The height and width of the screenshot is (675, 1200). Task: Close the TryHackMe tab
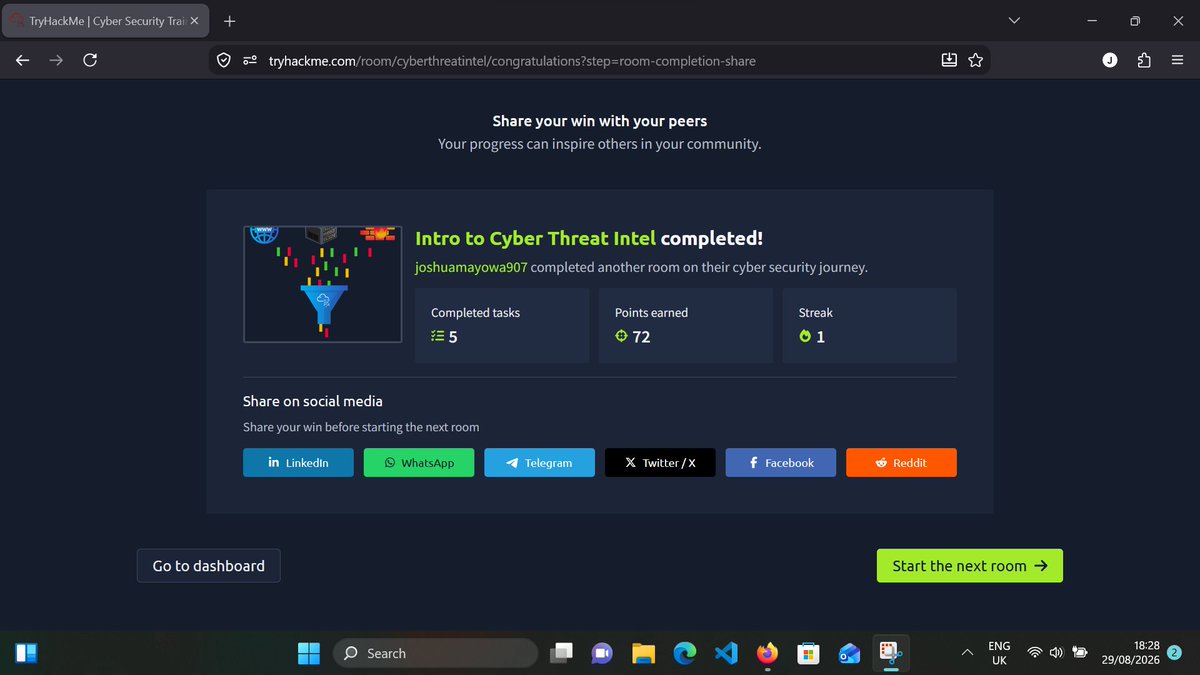[x=194, y=21]
